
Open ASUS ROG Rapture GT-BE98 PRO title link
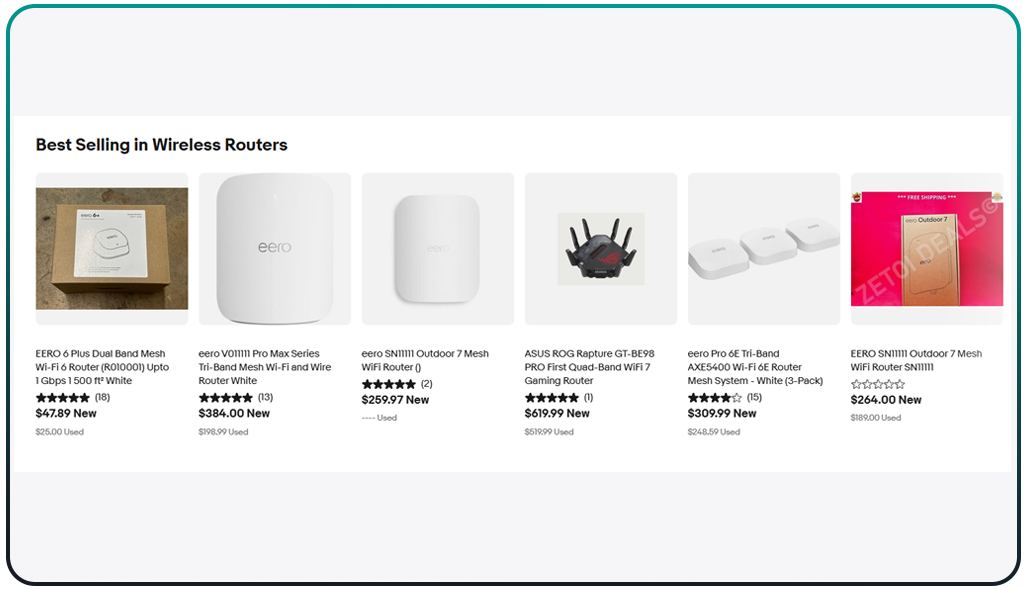pyautogui.click(x=590, y=367)
